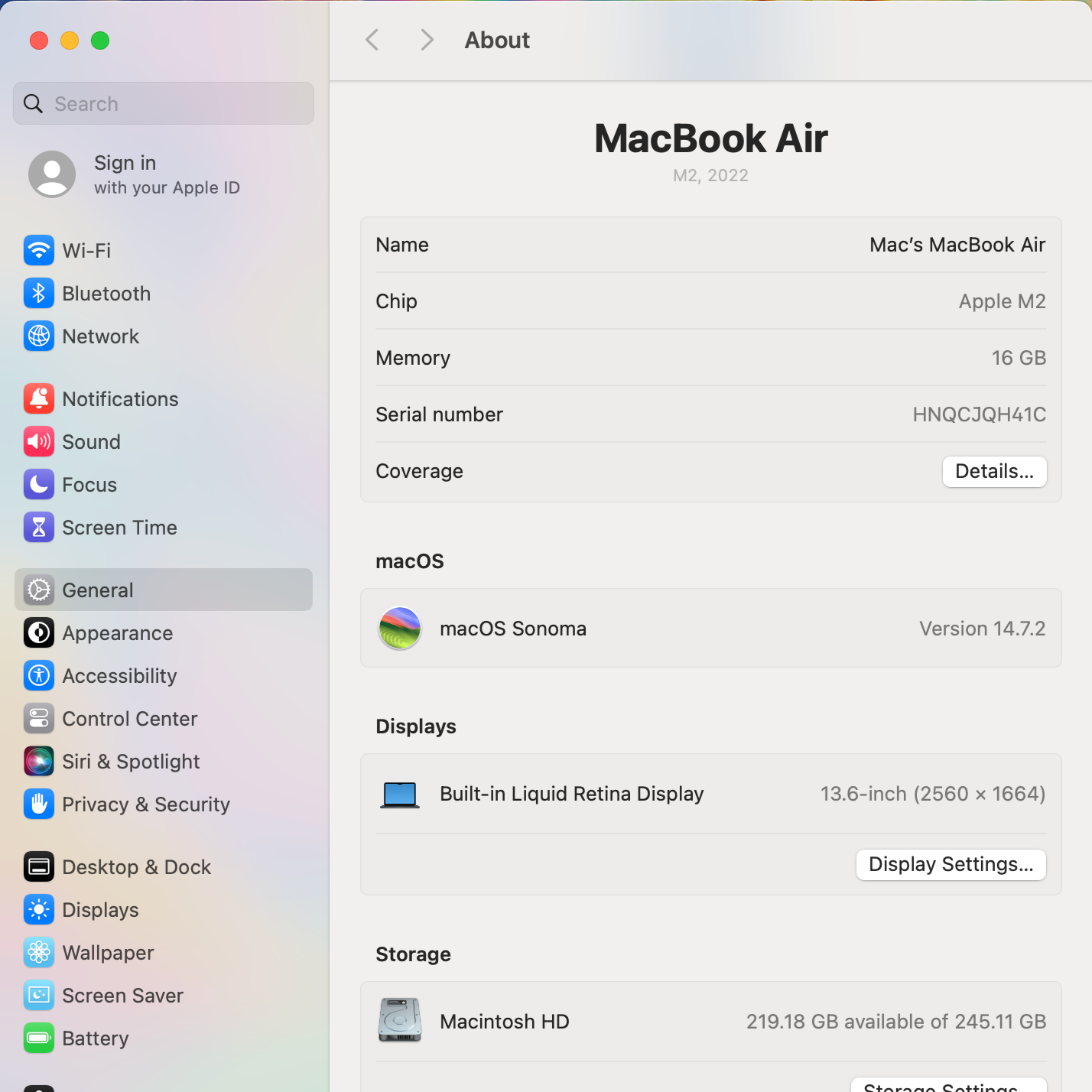Click the Notifications bell icon

click(39, 398)
